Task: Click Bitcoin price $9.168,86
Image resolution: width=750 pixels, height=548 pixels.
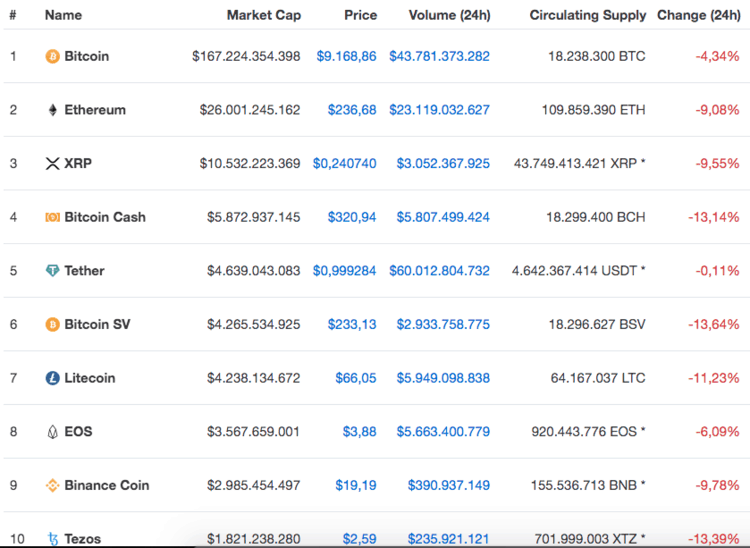Action: [x=346, y=56]
